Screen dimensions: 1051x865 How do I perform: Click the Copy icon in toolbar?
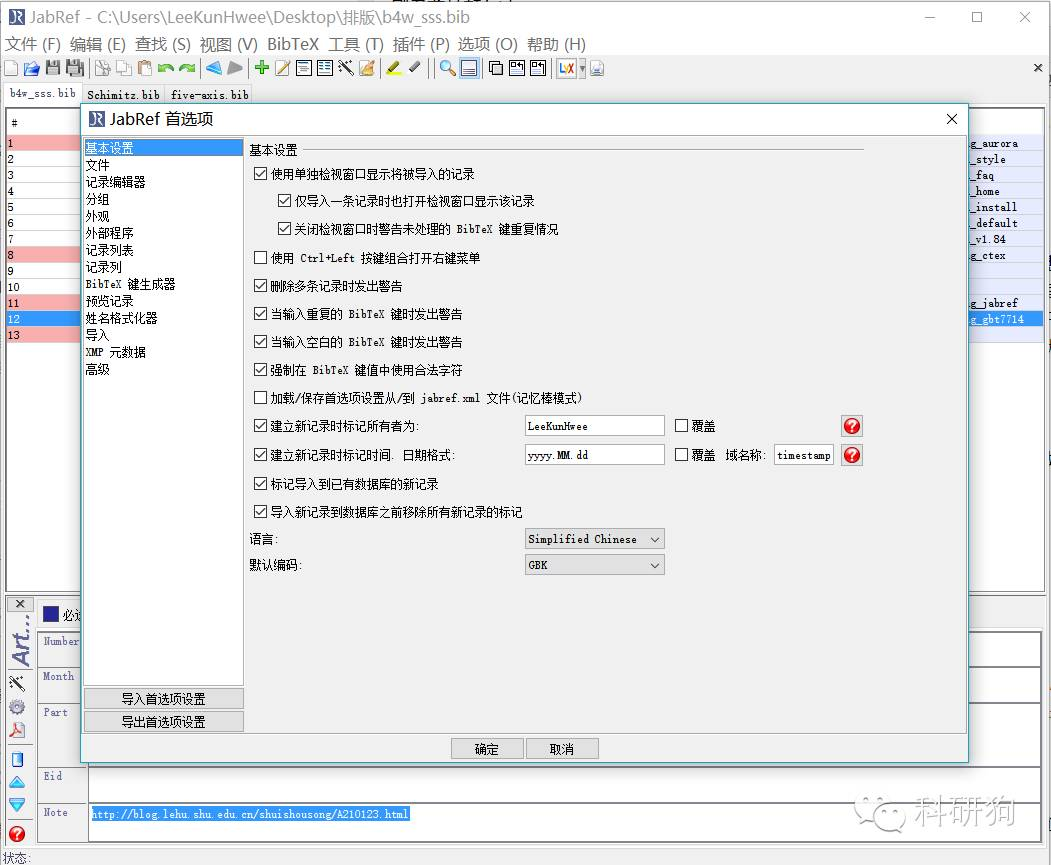[x=123, y=68]
